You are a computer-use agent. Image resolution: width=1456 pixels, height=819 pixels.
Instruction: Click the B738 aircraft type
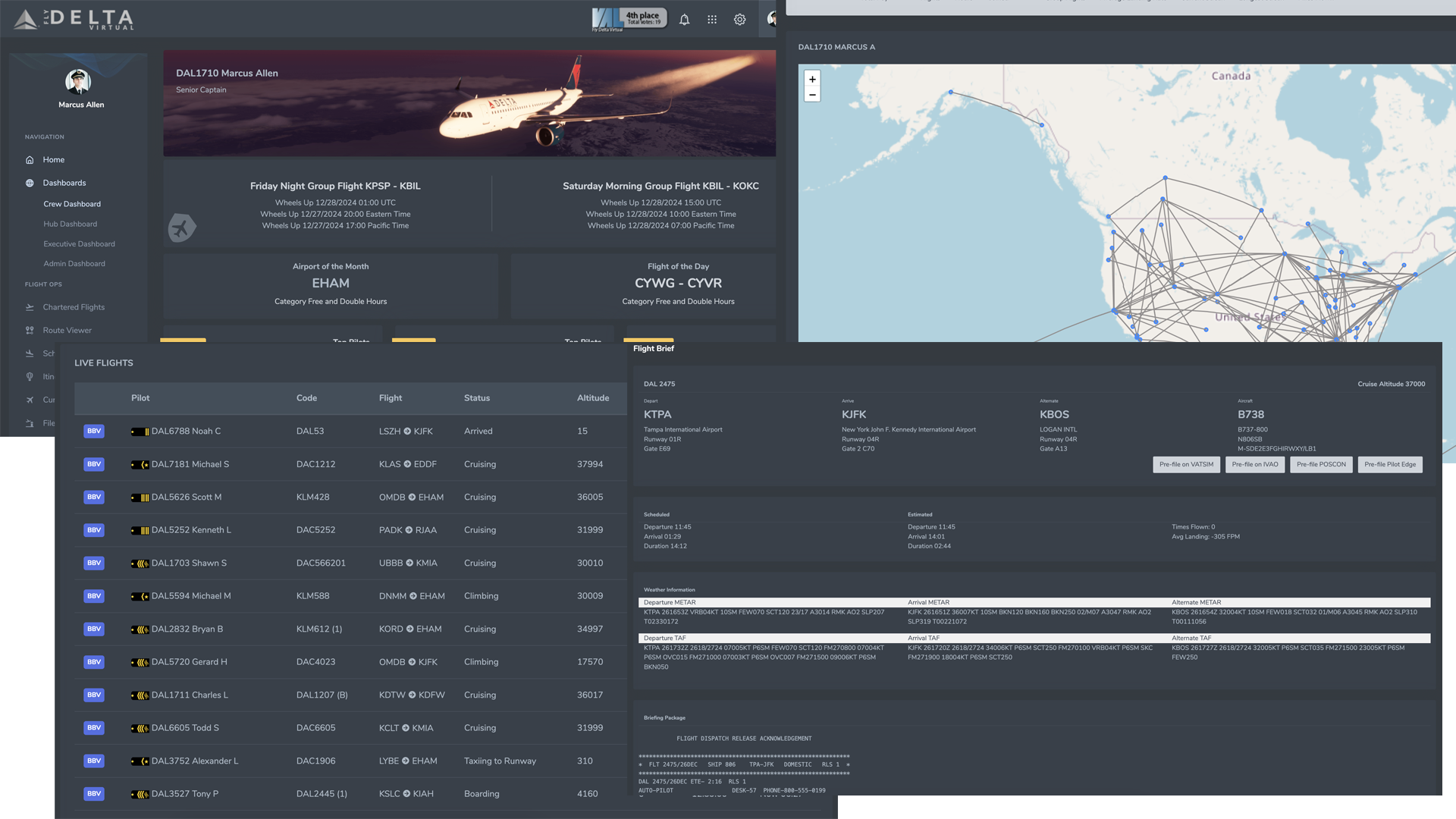coord(1251,415)
